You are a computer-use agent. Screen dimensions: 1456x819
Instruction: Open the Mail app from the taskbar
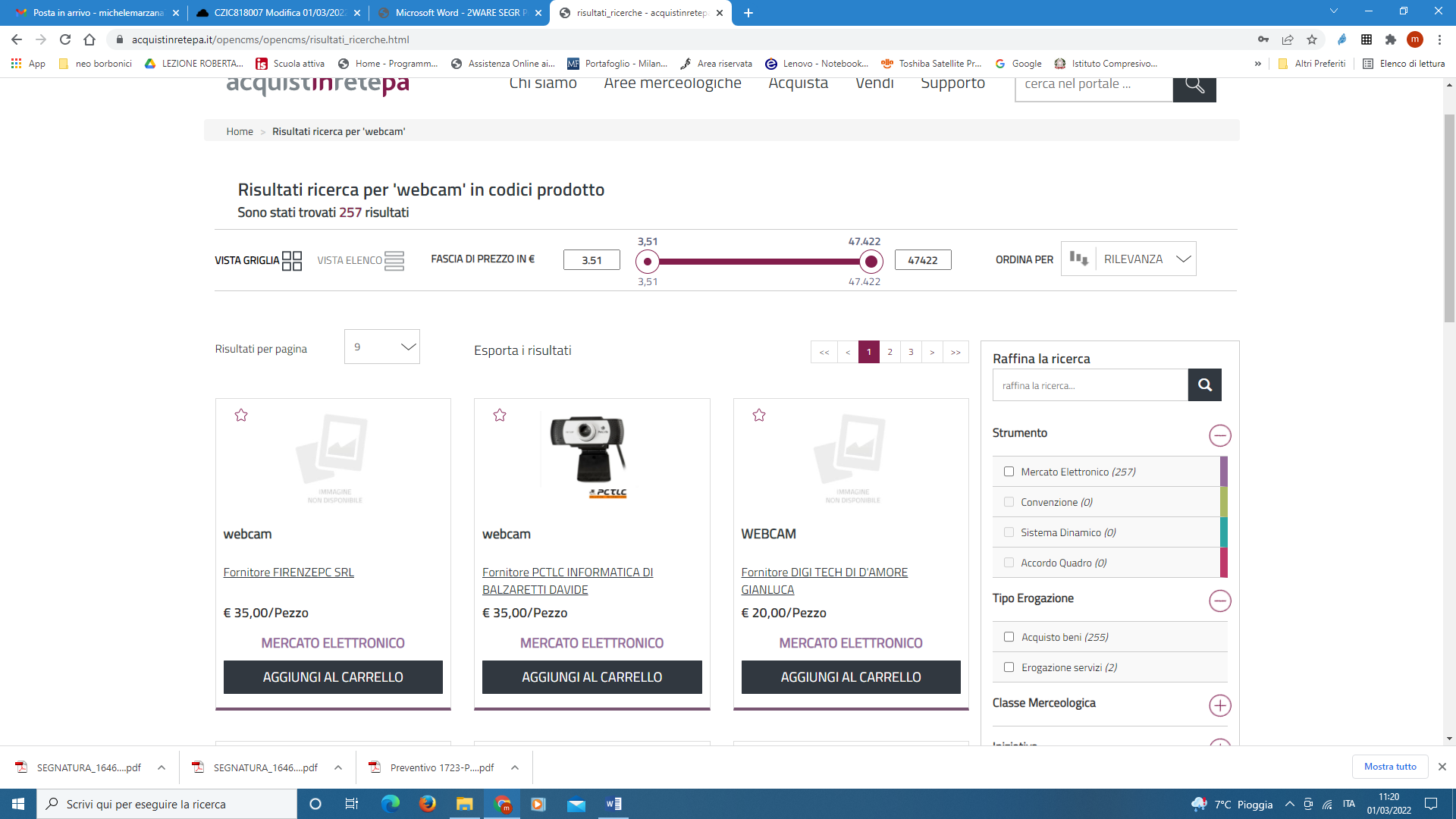point(576,804)
